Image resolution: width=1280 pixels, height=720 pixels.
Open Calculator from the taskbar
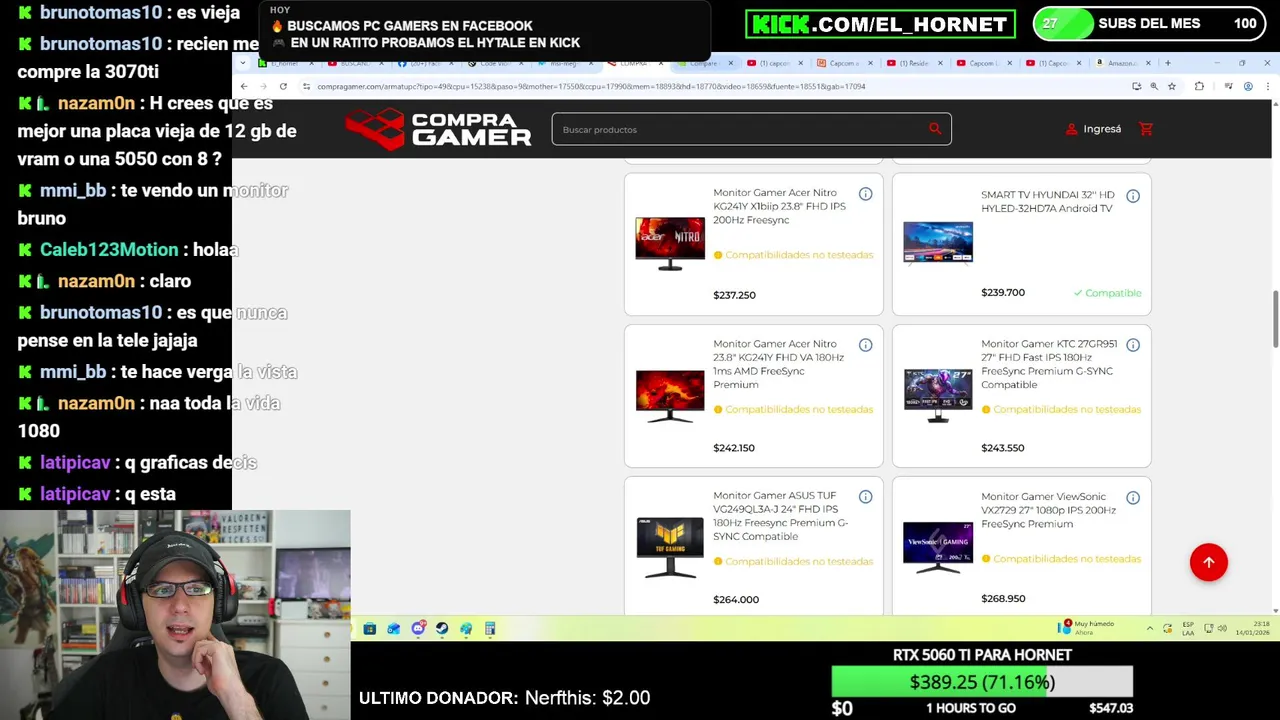coord(490,628)
